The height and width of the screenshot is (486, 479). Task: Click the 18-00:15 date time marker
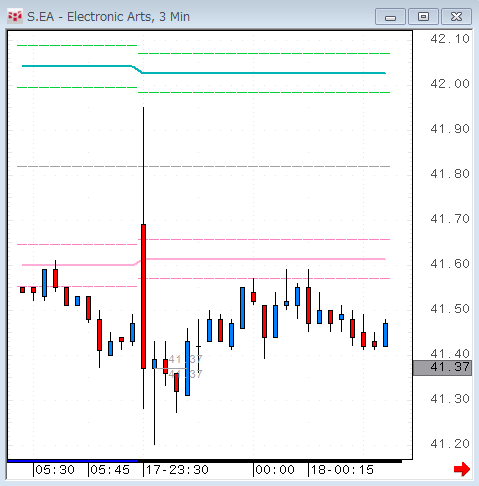(x=342, y=470)
